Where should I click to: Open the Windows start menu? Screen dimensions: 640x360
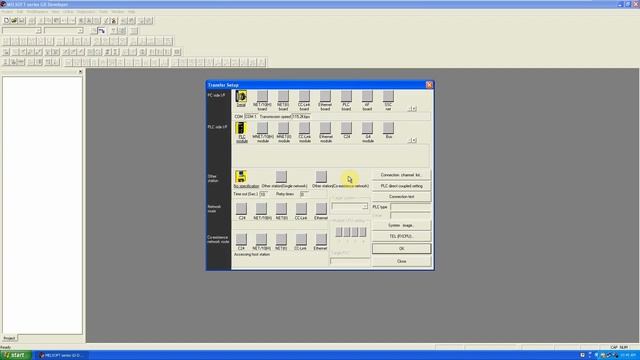click(x=16, y=356)
